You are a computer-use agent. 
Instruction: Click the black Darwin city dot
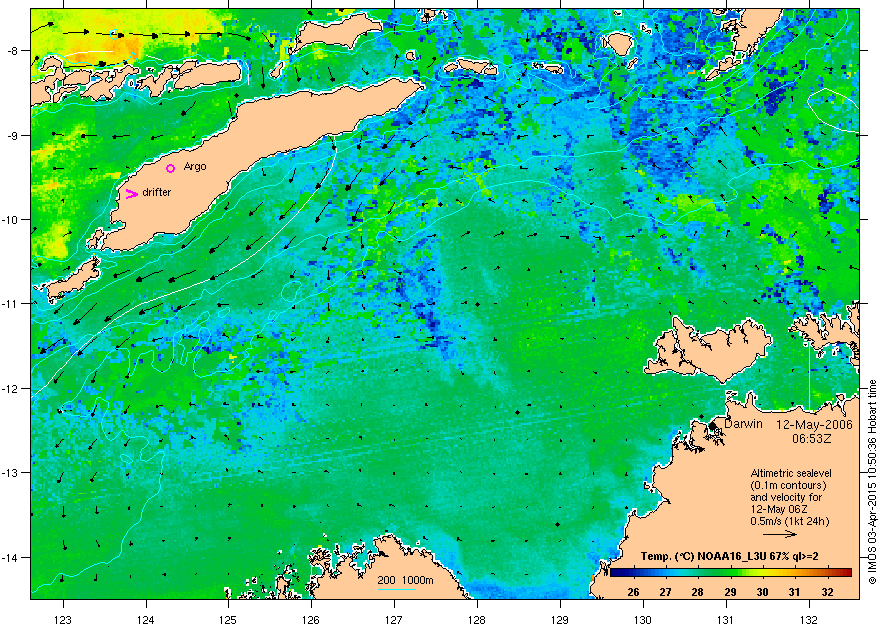(x=713, y=426)
